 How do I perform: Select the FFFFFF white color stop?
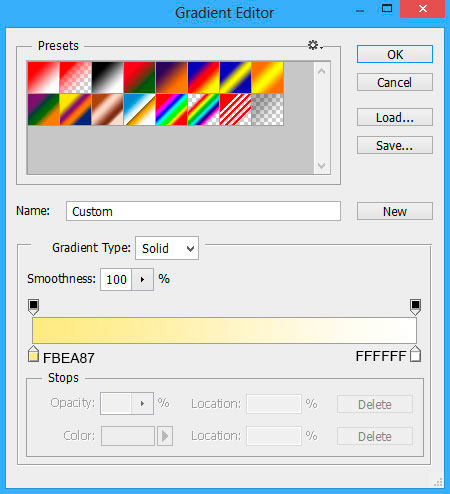click(415, 354)
